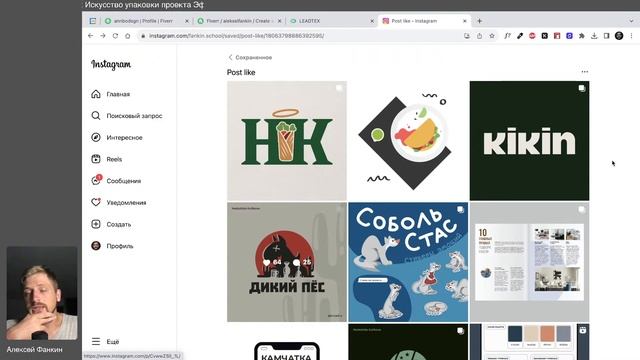Open the Камчатка phone mockup post
Viewport: 640px width, 360px height.
(x=287, y=342)
